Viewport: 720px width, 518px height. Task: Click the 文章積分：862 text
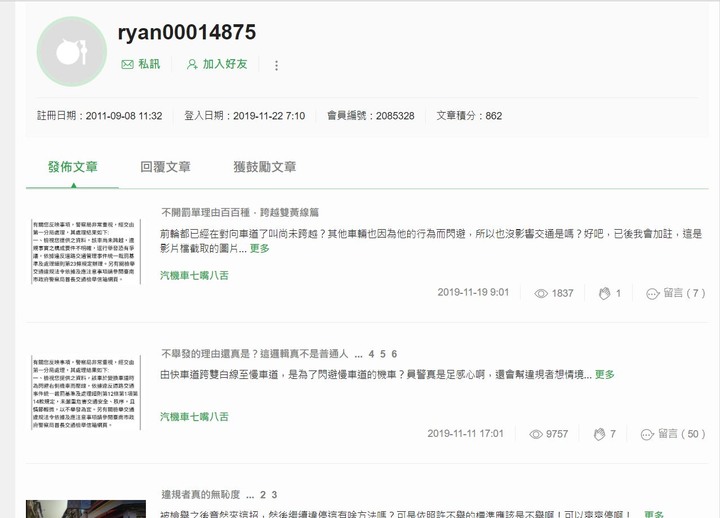click(469, 116)
